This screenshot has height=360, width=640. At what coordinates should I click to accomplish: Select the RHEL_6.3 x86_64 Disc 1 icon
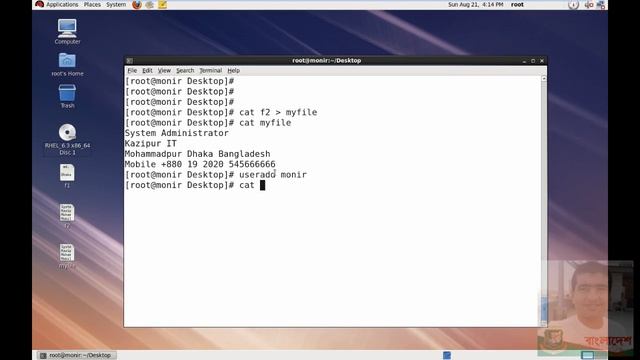[67, 139]
